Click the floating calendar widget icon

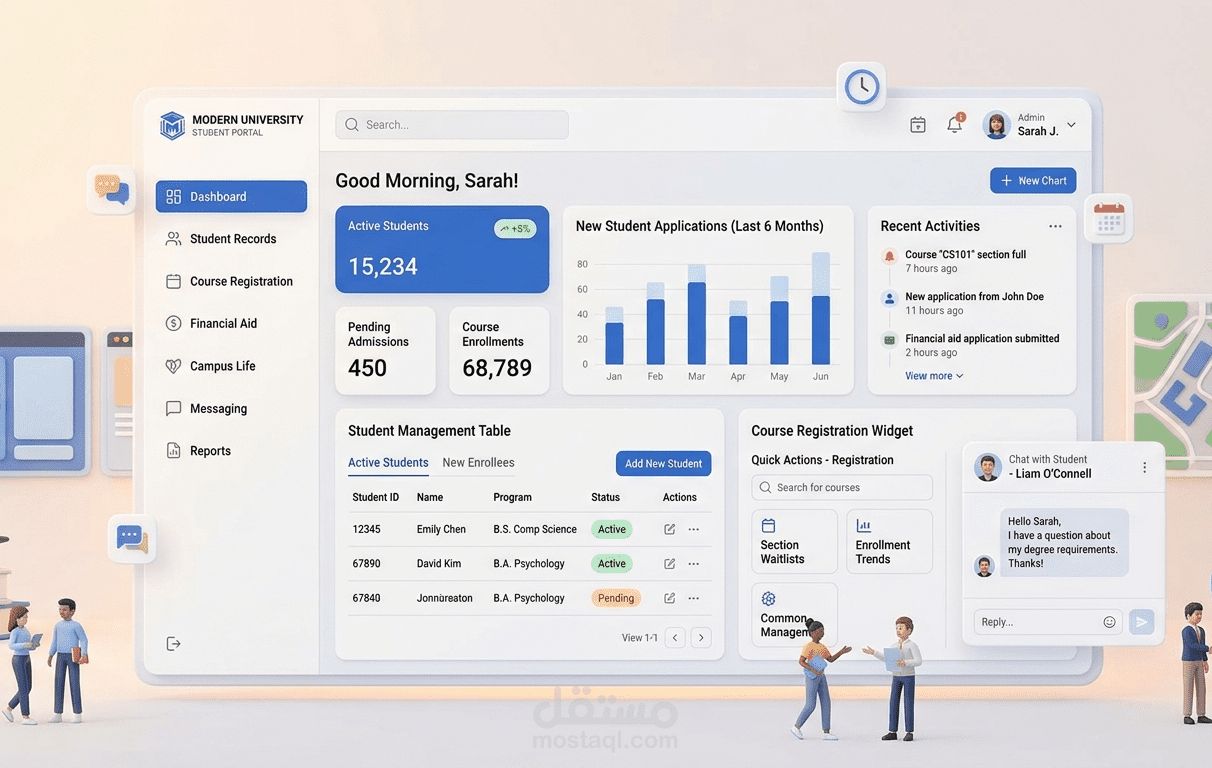pos(1109,219)
